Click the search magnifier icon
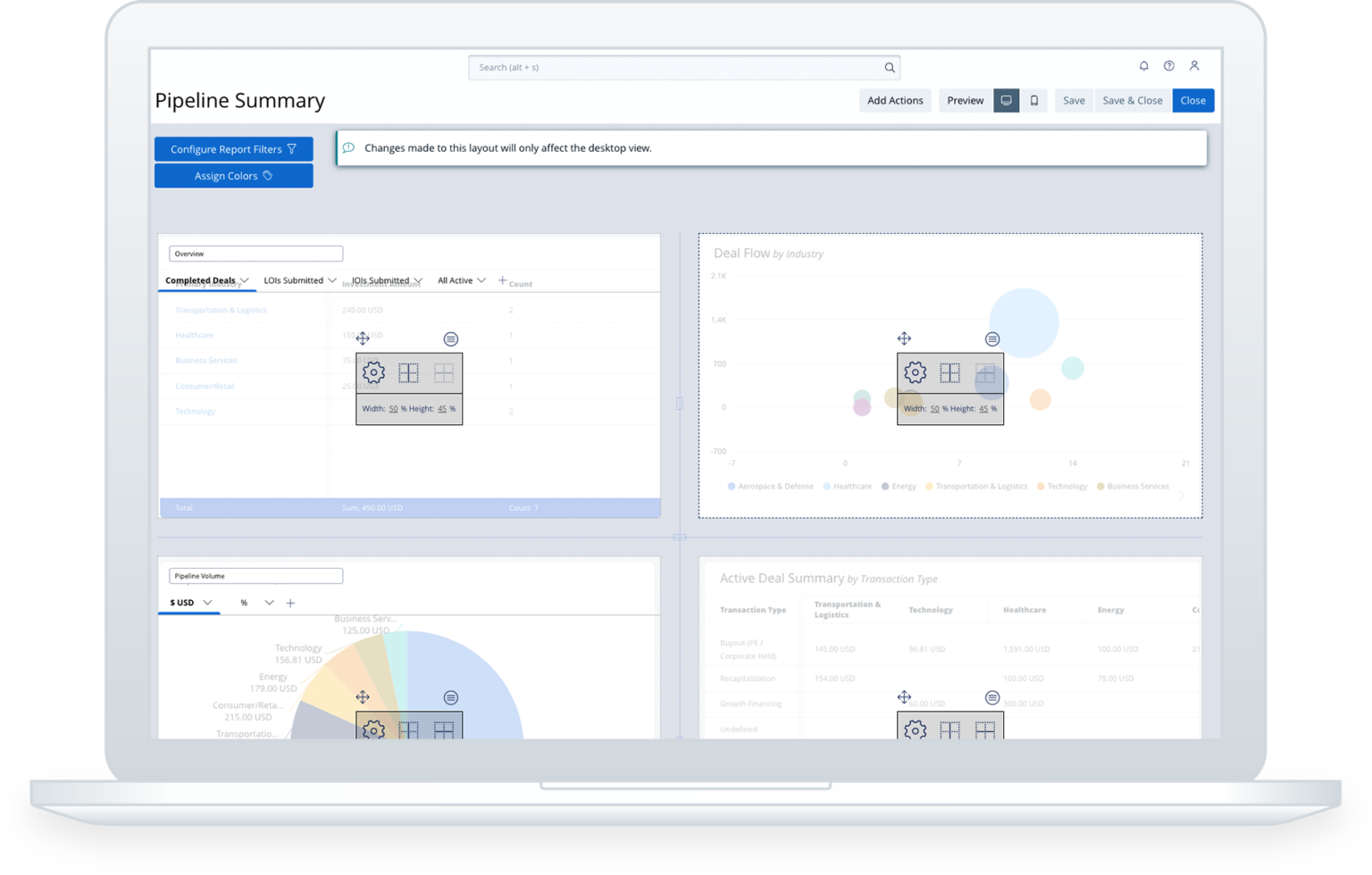This screenshot has width=1372, height=875. tap(889, 68)
